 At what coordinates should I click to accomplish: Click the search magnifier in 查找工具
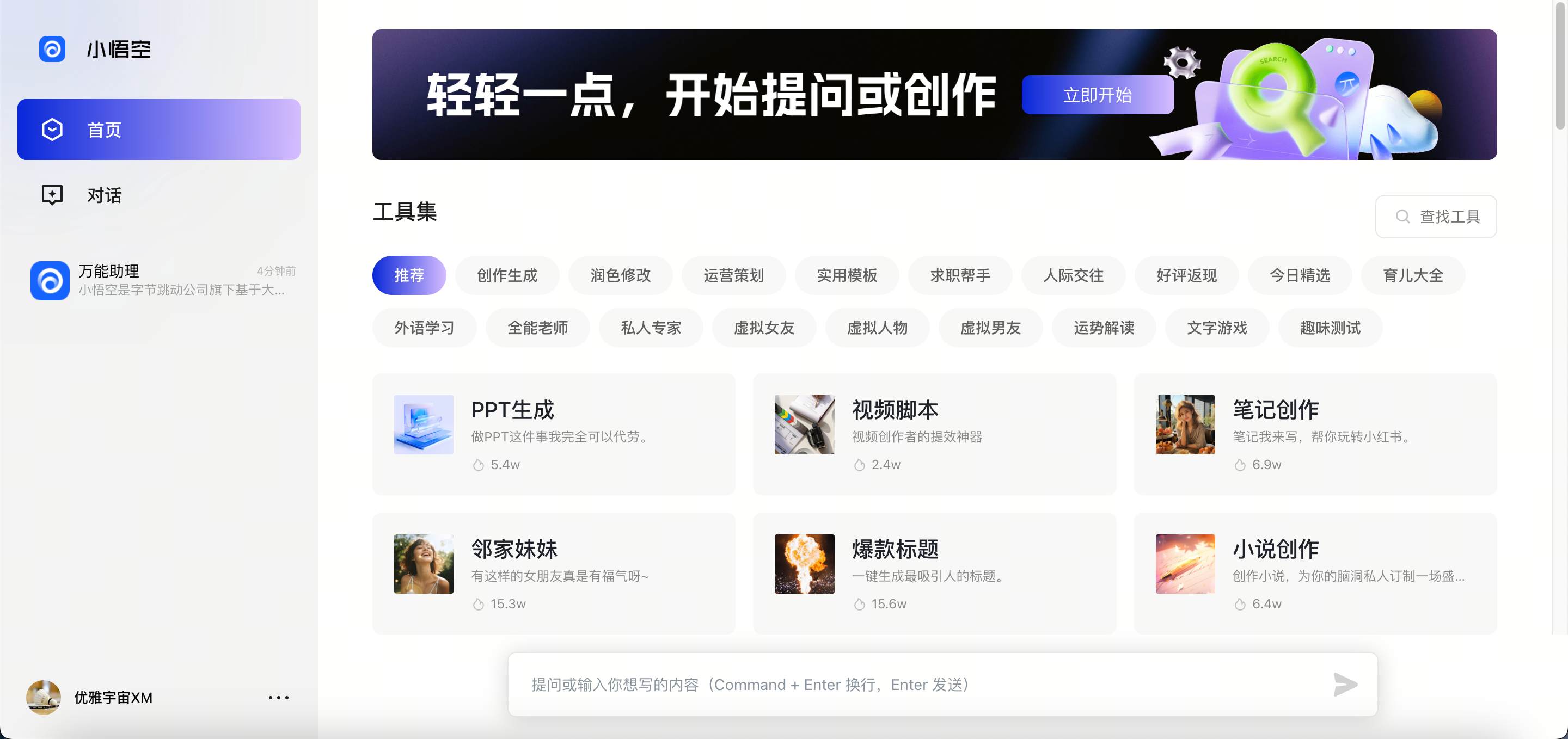click(1402, 217)
